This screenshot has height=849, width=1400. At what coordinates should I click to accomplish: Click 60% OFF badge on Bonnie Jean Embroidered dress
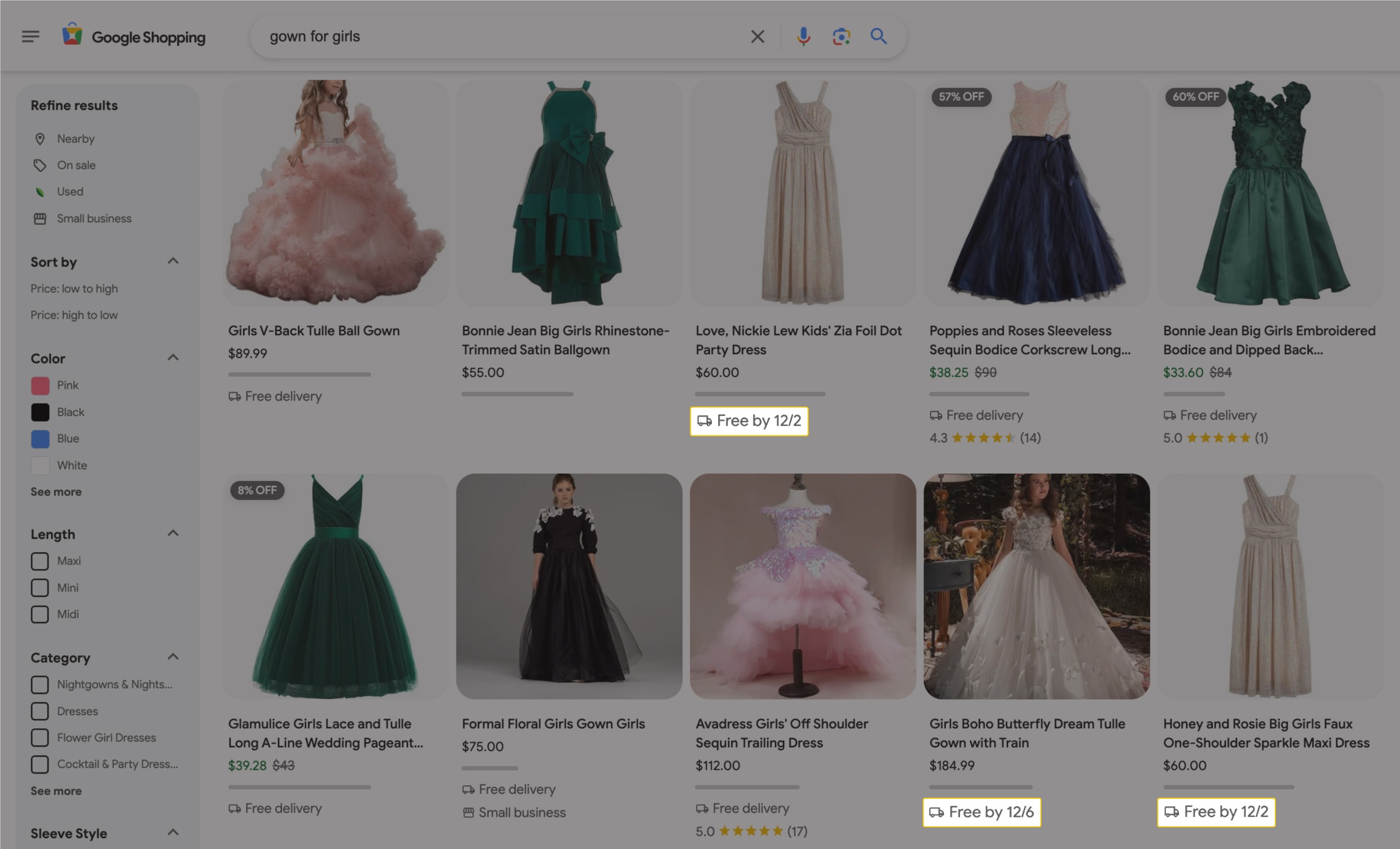point(1195,97)
